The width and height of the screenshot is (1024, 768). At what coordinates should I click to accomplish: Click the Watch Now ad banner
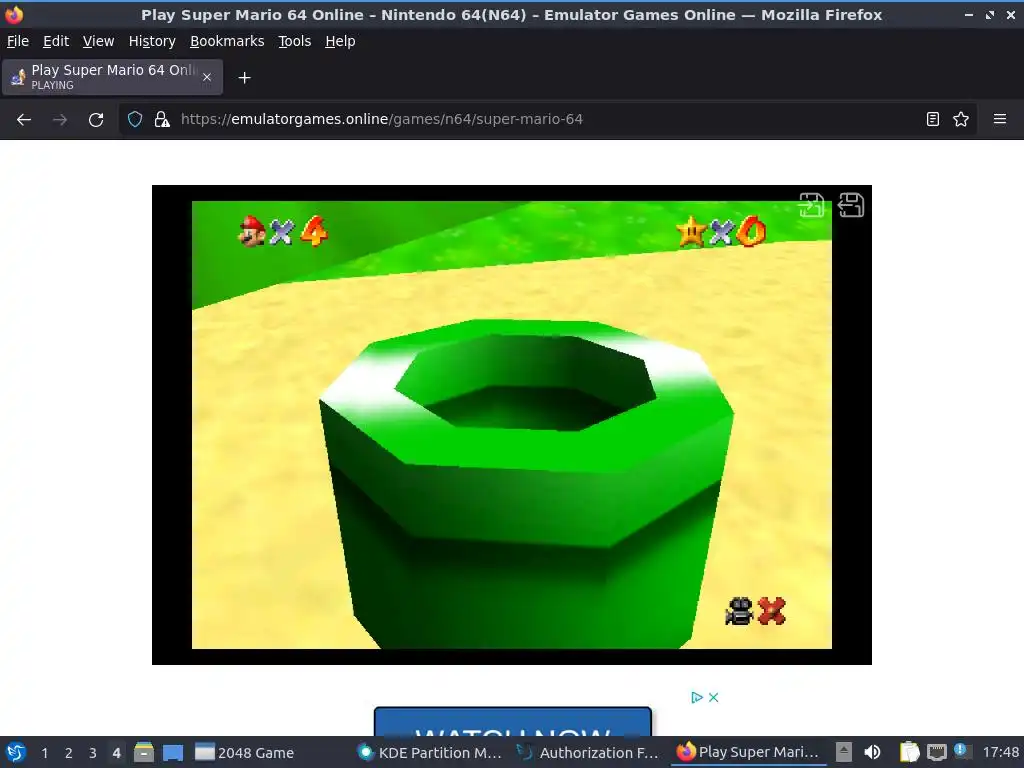click(x=513, y=722)
